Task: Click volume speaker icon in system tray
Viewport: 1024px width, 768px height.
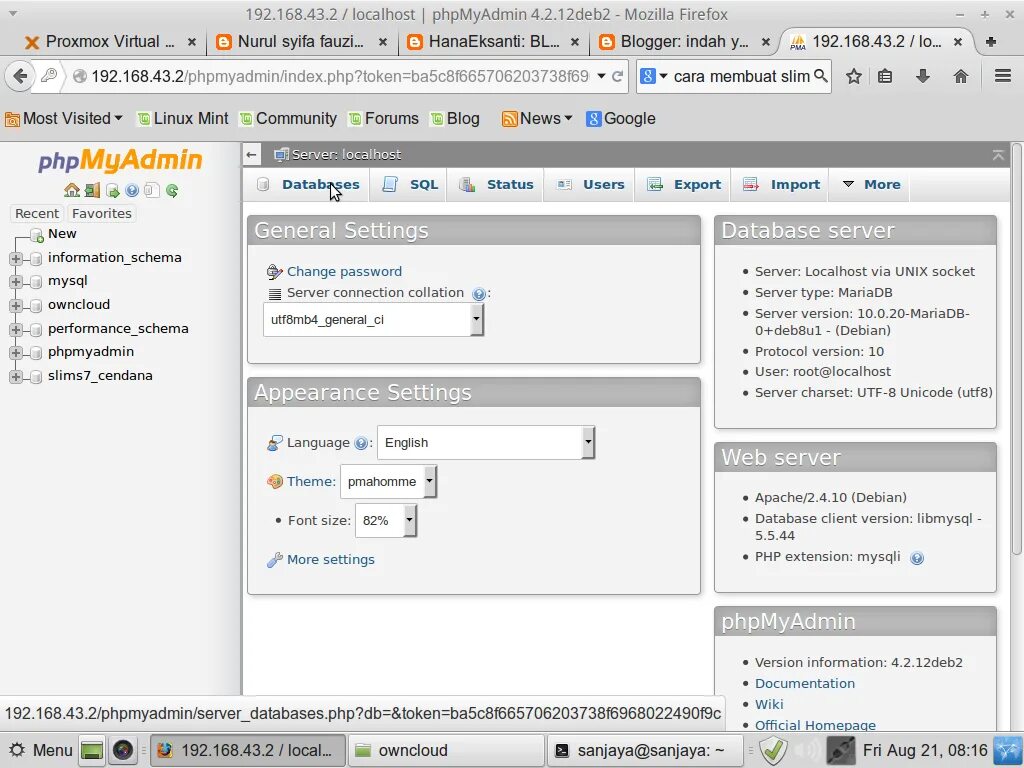Action: [x=808, y=750]
